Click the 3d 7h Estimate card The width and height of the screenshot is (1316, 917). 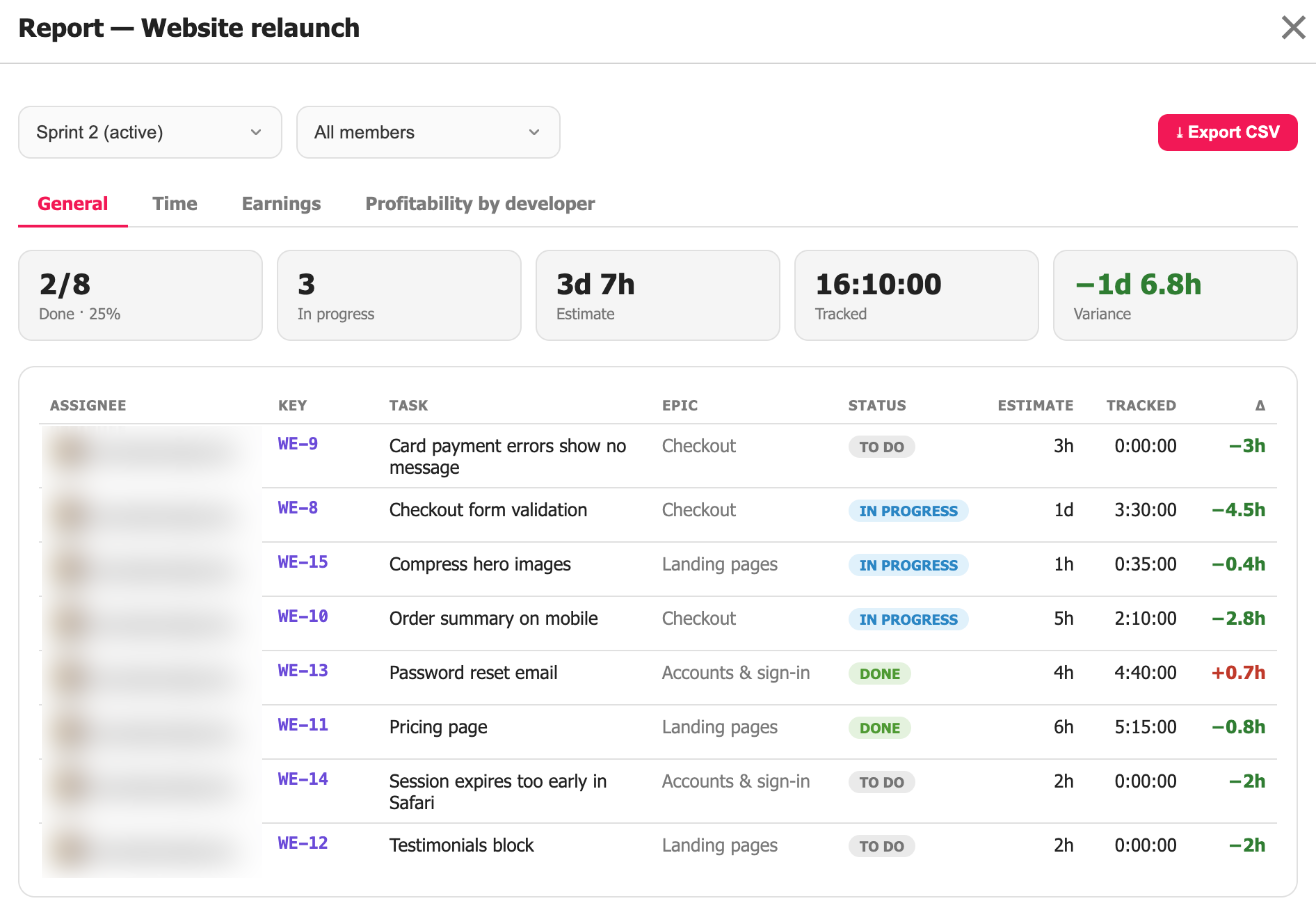pyautogui.click(x=658, y=295)
